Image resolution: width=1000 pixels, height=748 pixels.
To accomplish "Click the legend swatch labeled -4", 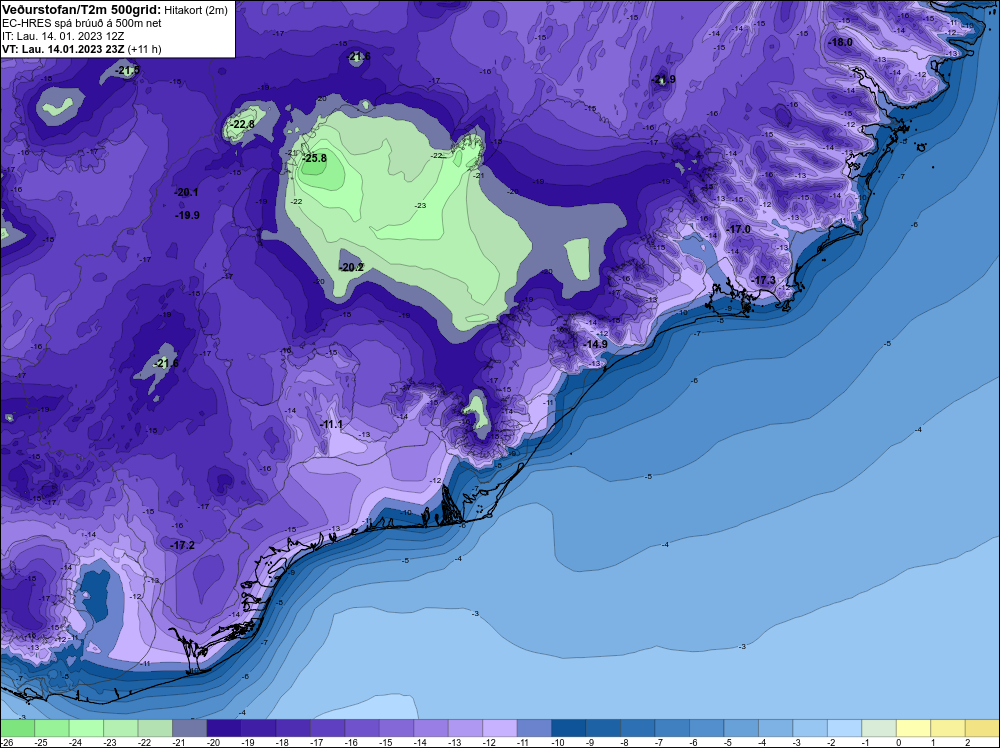I will [775, 728].
